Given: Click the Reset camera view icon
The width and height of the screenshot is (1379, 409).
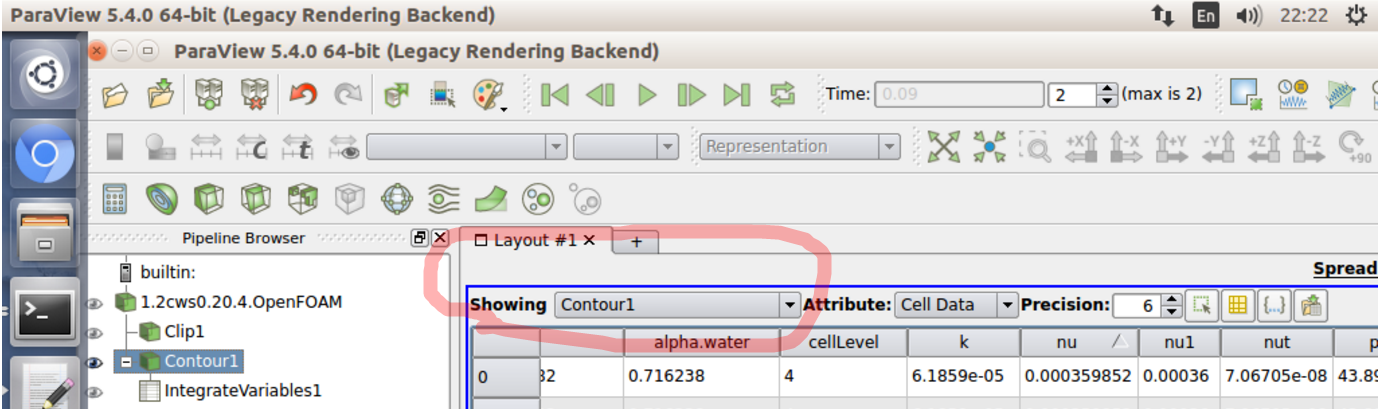Looking at the screenshot, I should point(943,147).
